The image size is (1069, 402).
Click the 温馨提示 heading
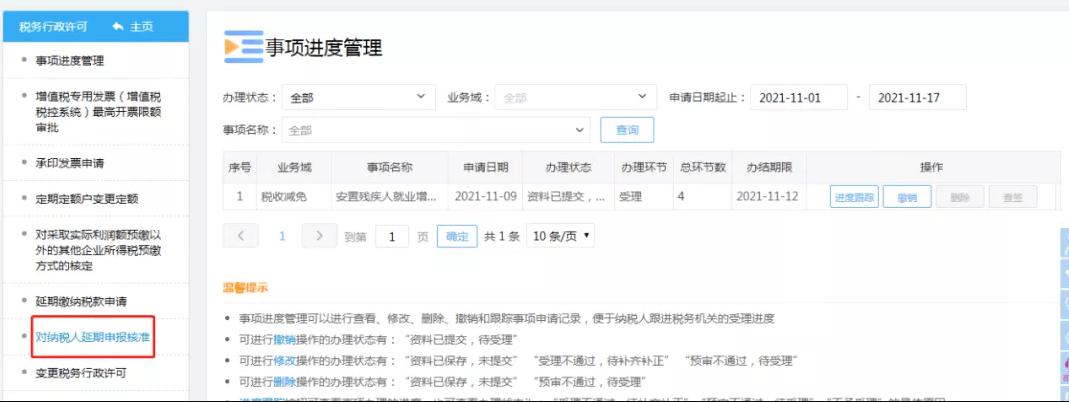[x=245, y=288]
